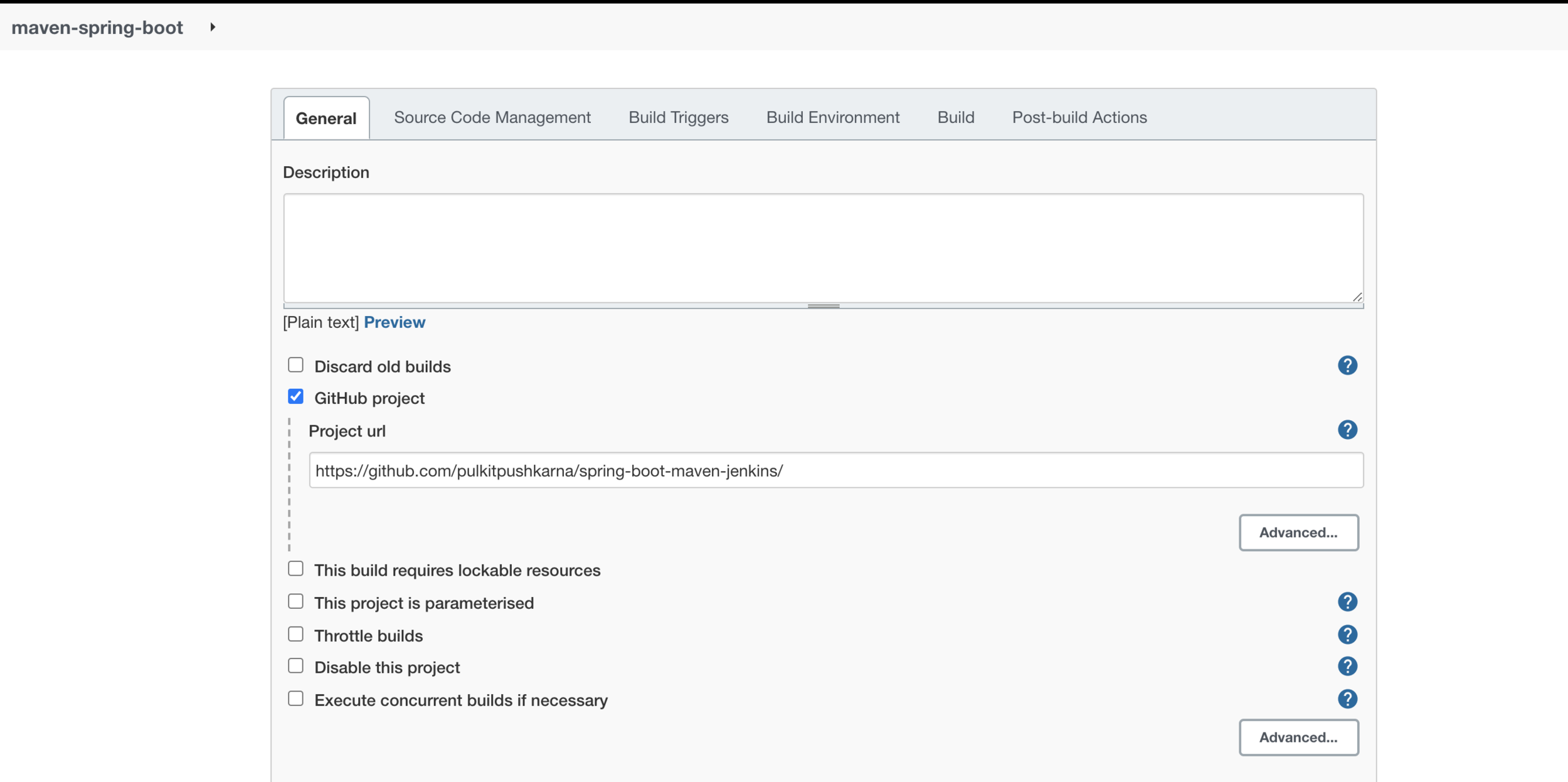Expand Advanced options under Project url
This screenshot has height=782, width=1568.
coord(1298,532)
